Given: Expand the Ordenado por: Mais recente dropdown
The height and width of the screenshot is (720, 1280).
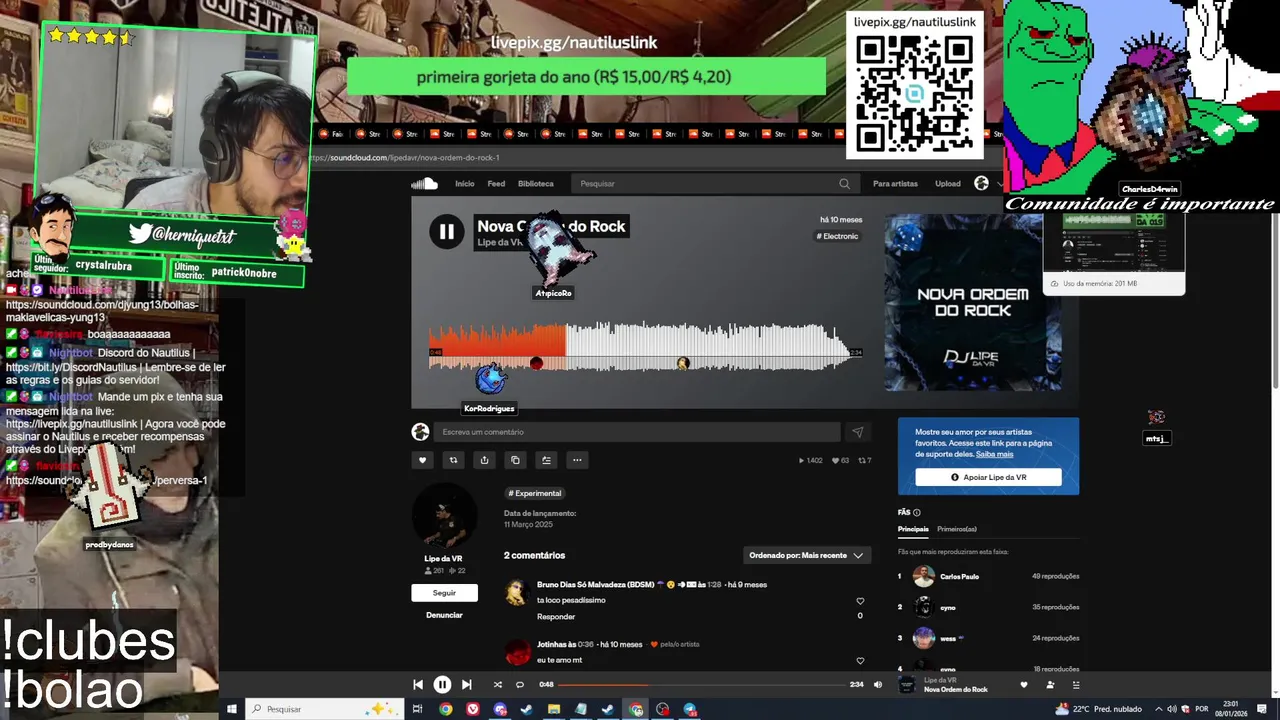Looking at the screenshot, I should pos(807,555).
